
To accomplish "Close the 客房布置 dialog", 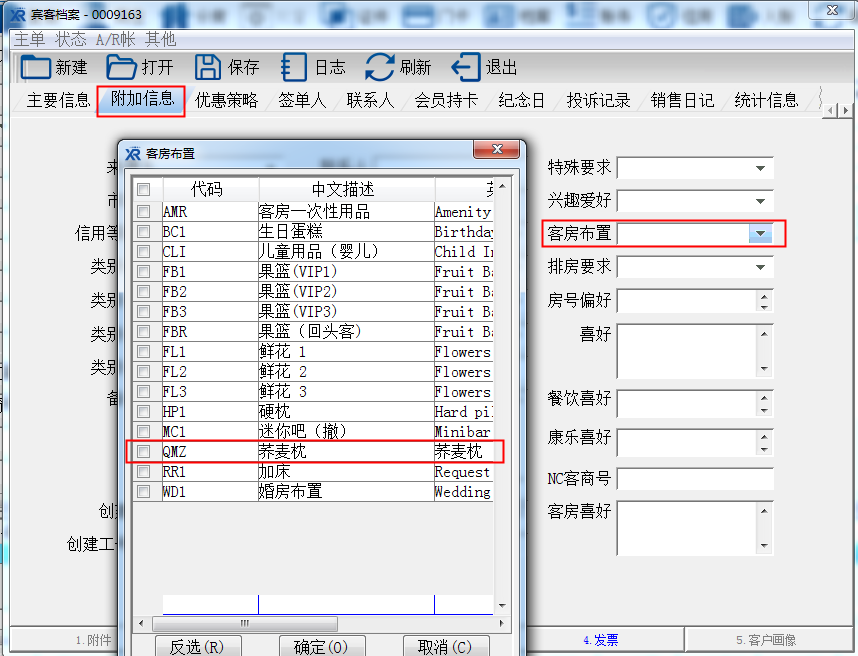I will pos(497,149).
